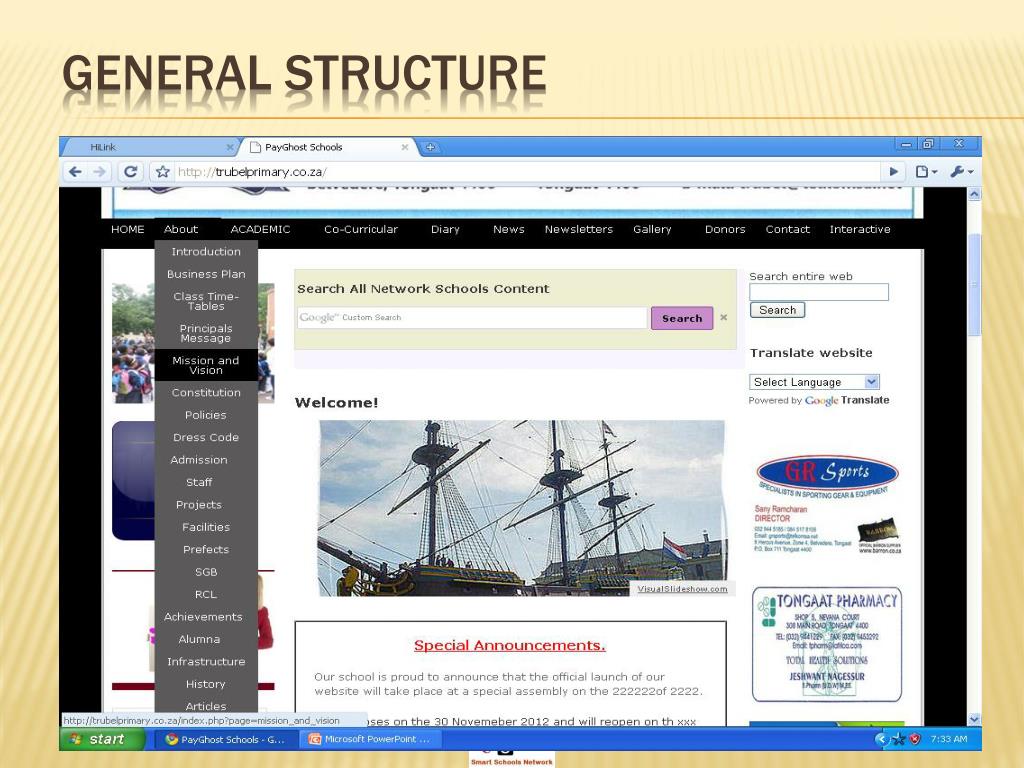The image size is (1024, 768).
Task: Switch to PayGhost Schools taskbar button
Action: (225, 739)
